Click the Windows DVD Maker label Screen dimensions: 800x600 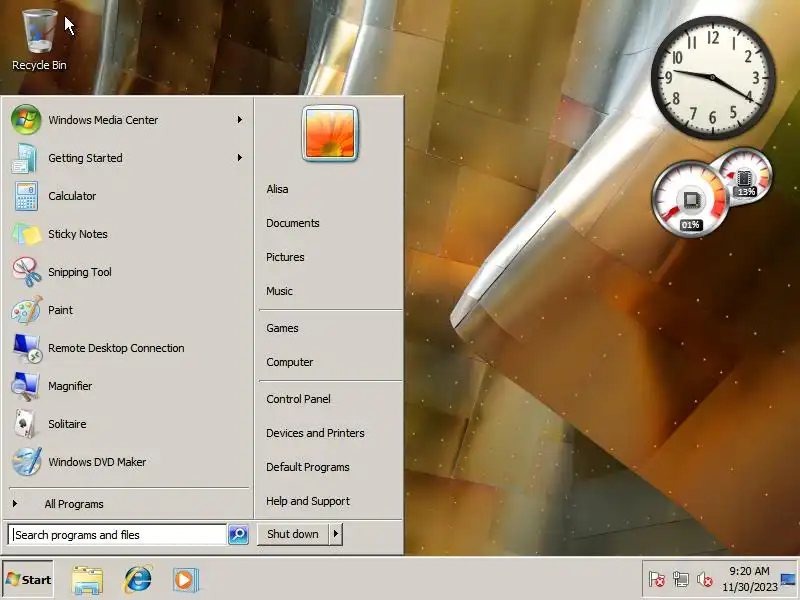[x=97, y=462]
